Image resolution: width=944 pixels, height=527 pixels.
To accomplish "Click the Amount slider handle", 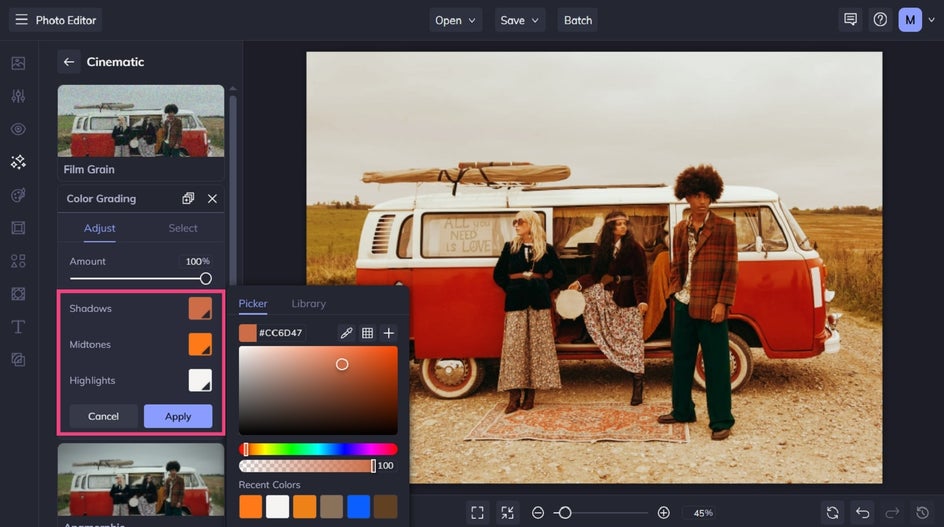I will (x=205, y=278).
